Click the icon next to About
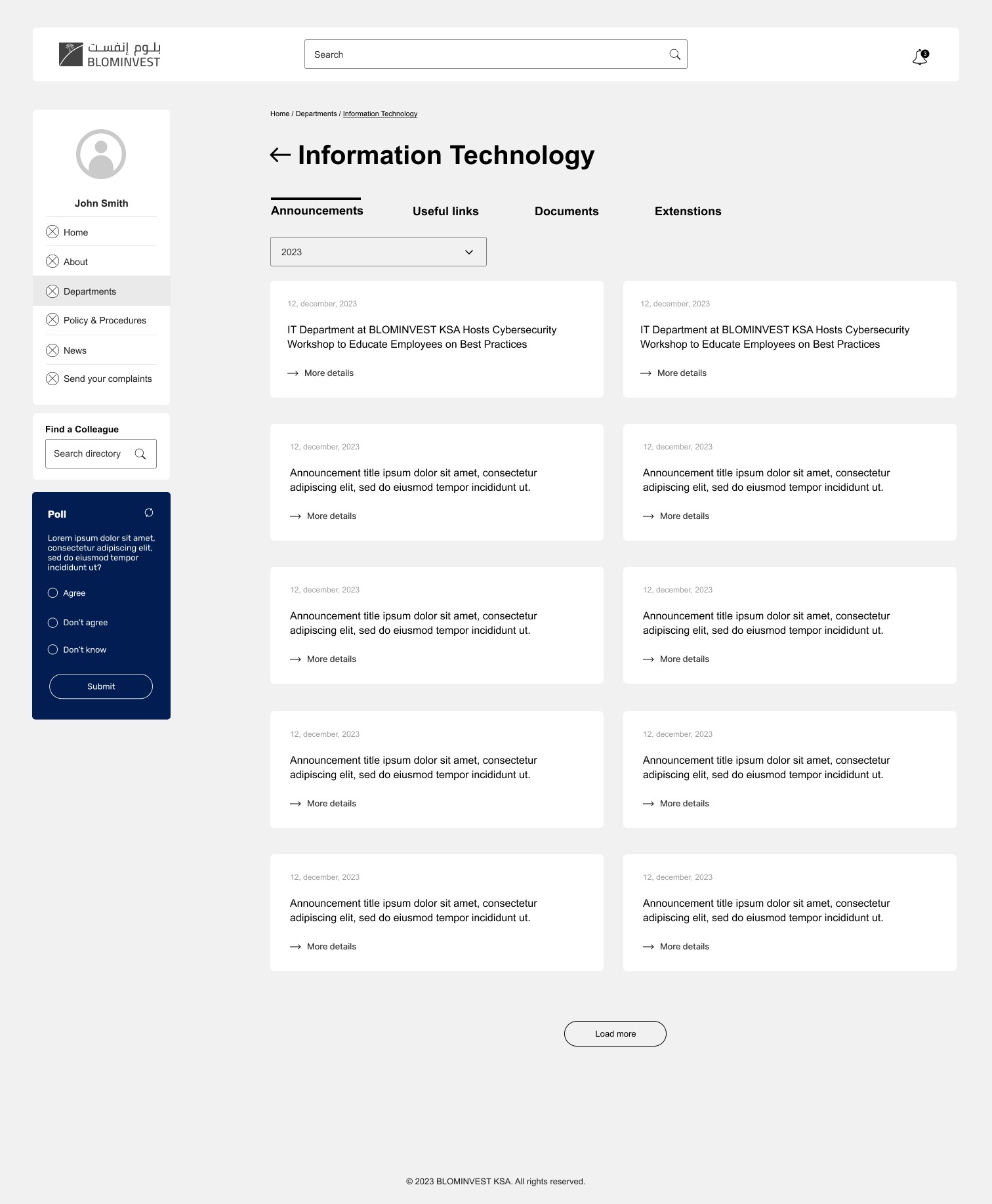The width and height of the screenshot is (992, 1204). tap(52, 261)
